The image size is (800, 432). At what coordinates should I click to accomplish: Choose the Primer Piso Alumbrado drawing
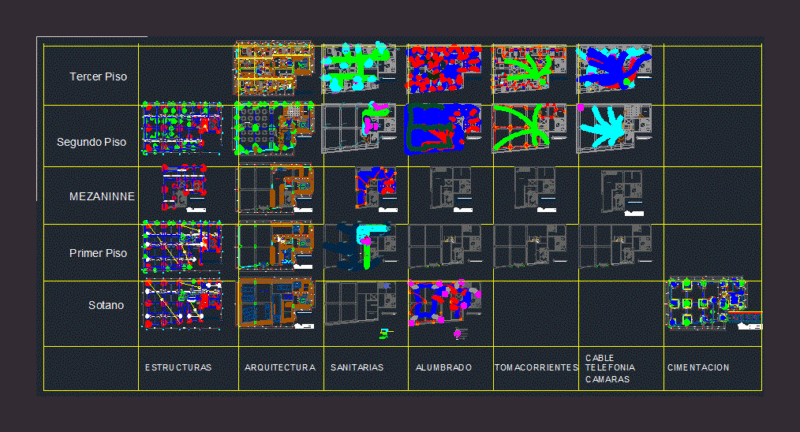click(444, 246)
